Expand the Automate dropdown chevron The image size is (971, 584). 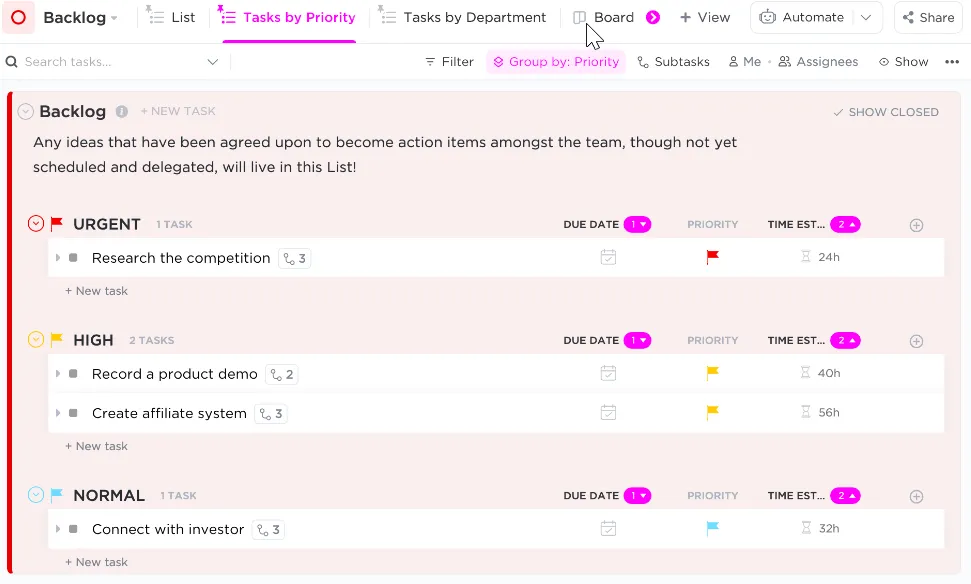866,17
